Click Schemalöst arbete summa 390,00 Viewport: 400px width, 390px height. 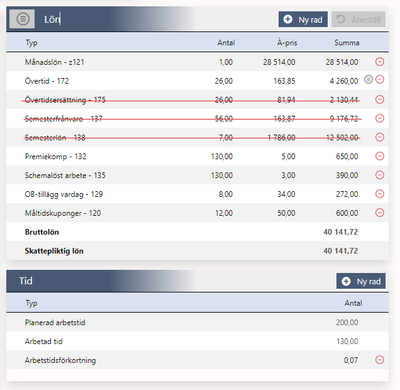347,175
